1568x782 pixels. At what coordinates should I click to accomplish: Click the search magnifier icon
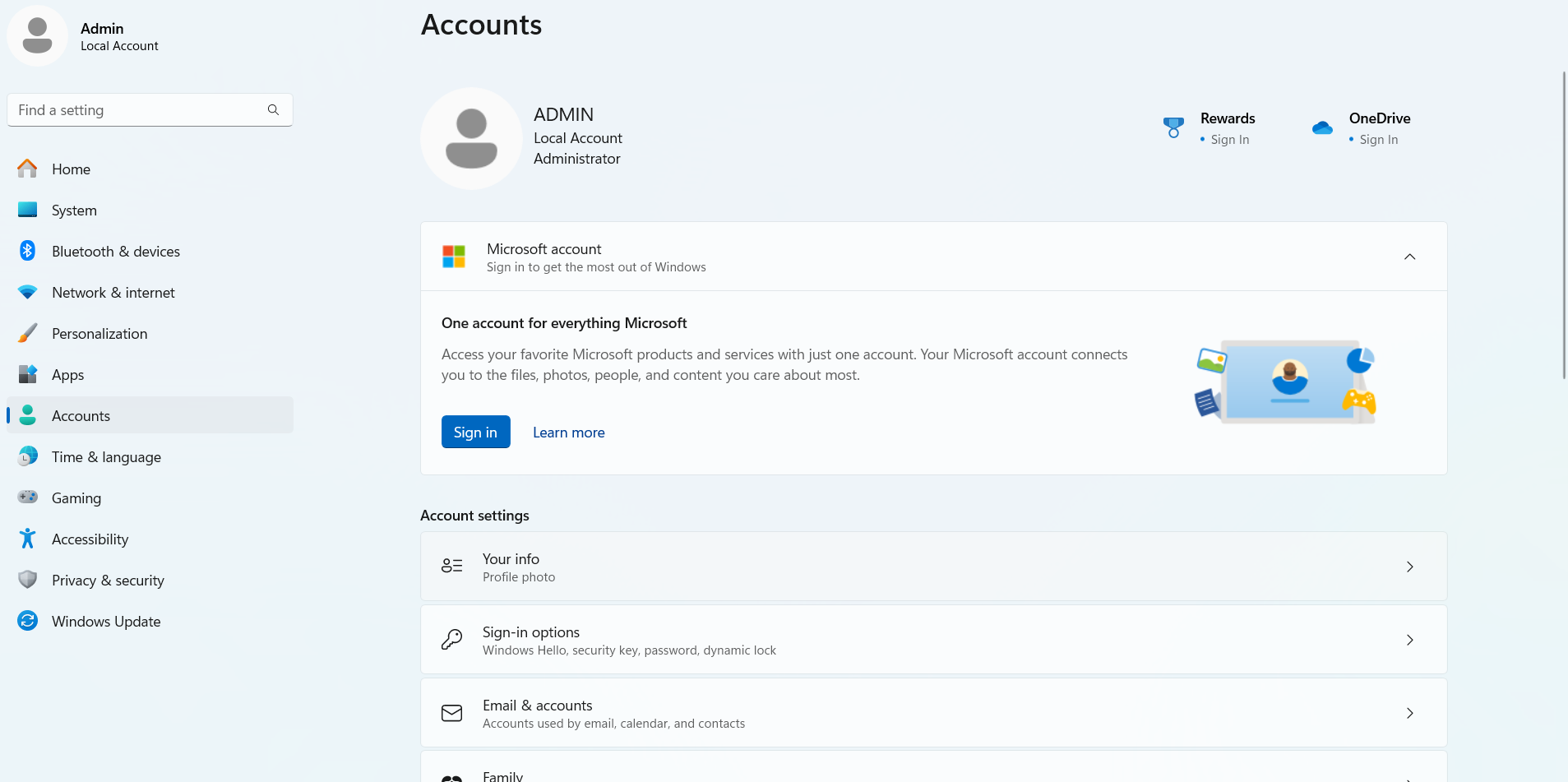[273, 110]
